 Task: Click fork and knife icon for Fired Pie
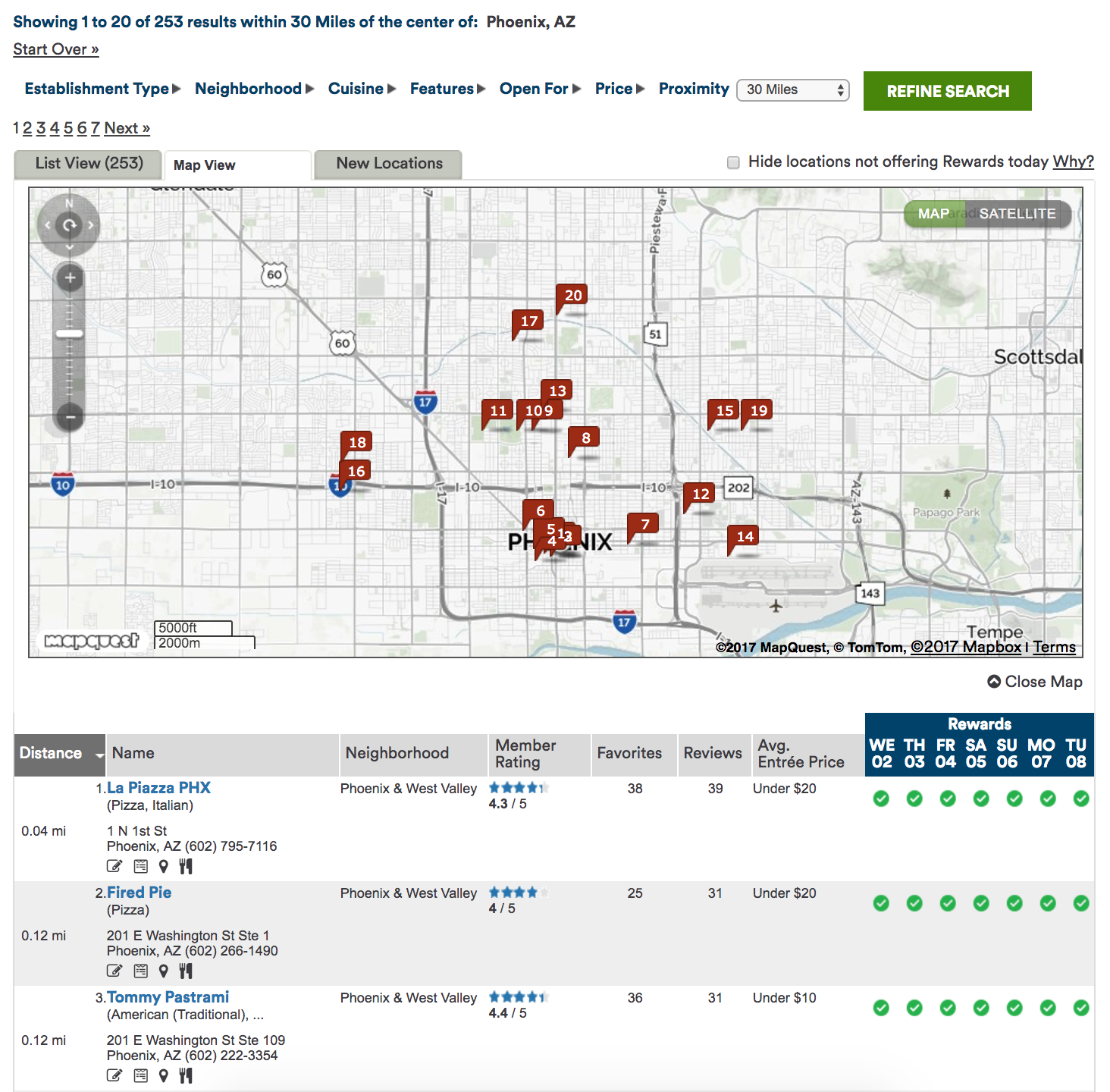coord(186,971)
